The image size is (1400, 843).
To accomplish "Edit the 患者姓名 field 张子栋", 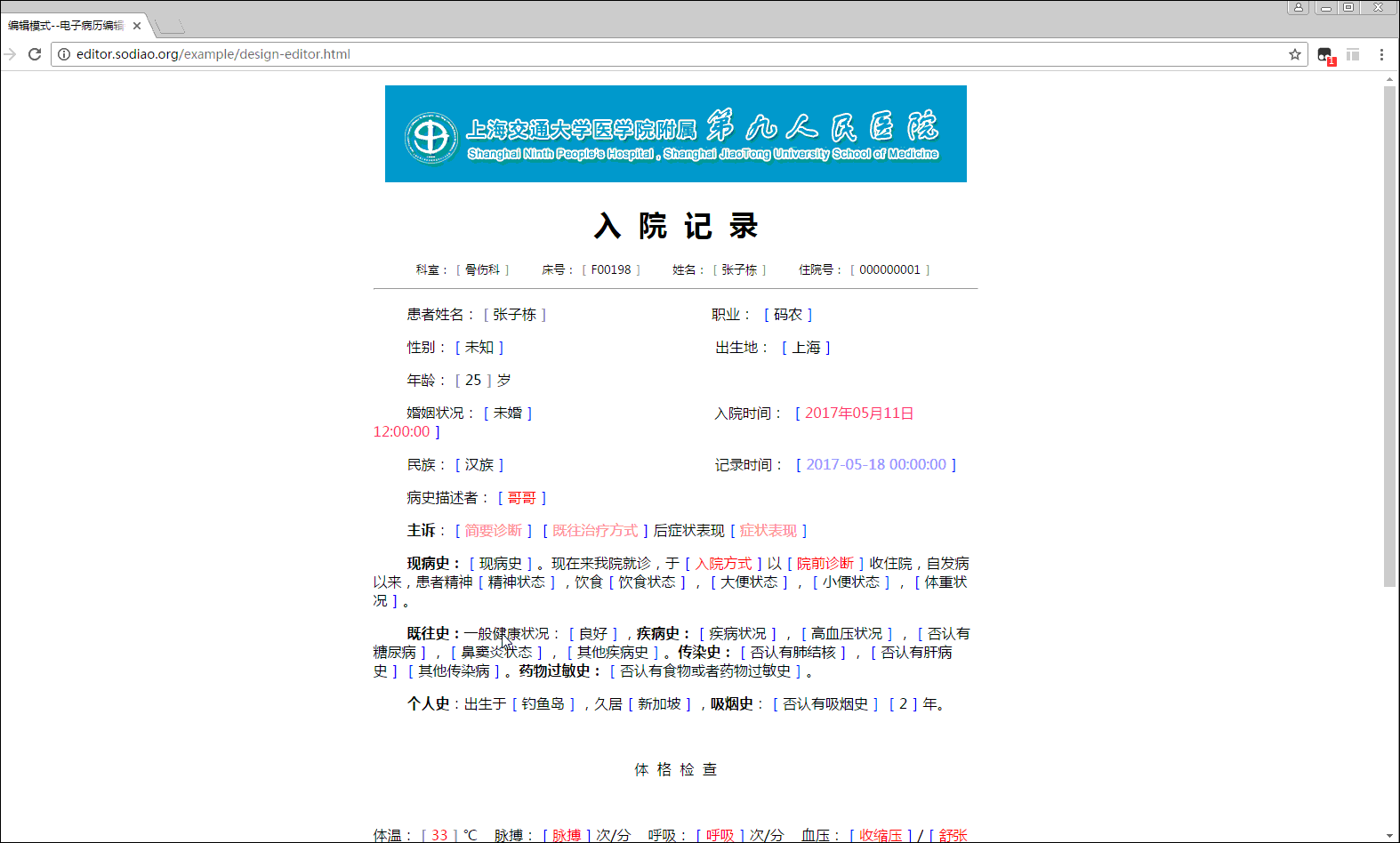I will click(515, 315).
